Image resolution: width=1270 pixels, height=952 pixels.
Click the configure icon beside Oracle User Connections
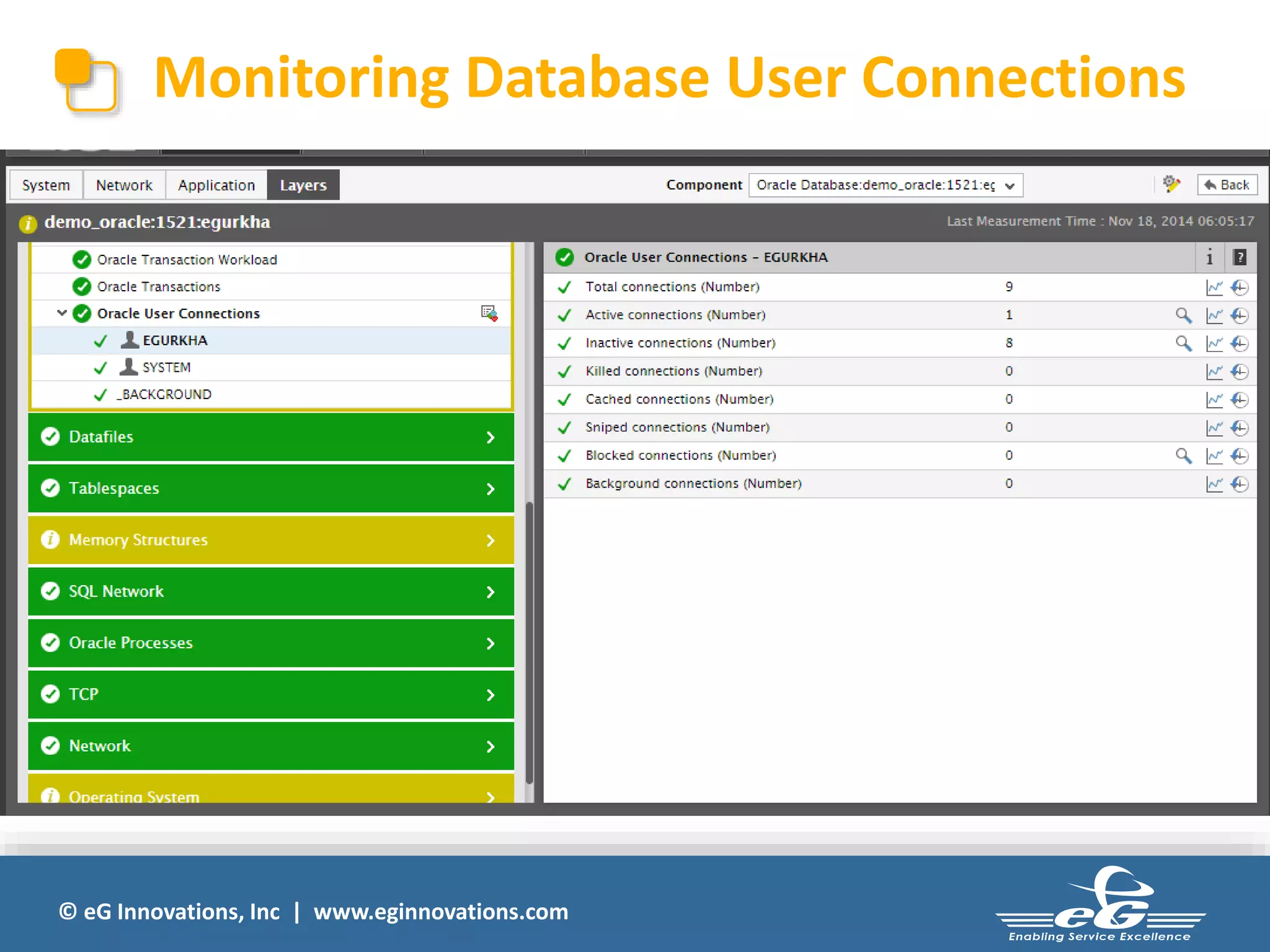(489, 313)
